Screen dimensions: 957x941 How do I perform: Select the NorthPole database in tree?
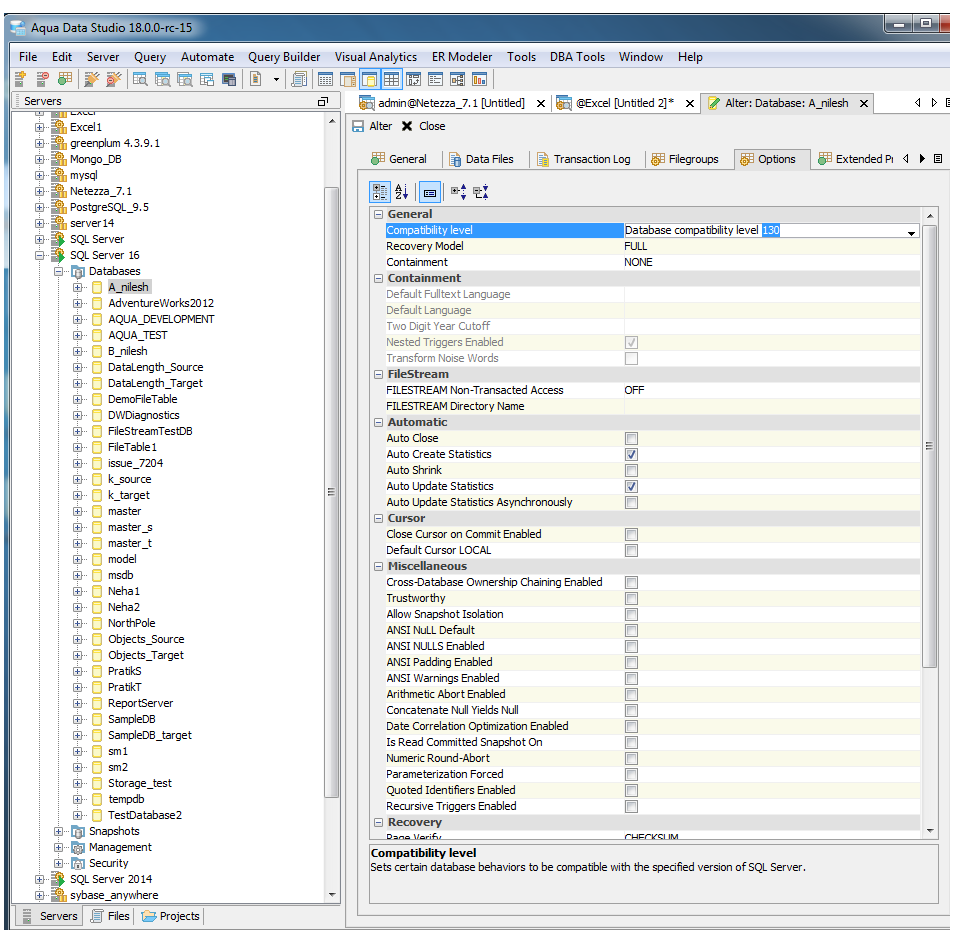click(132, 623)
